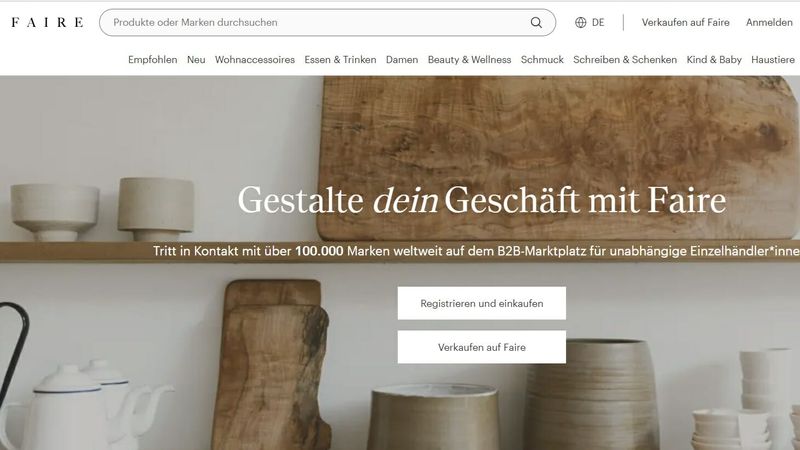Select the Neu menu item
This screenshot has width=800, height=450.
click(196, 60)
